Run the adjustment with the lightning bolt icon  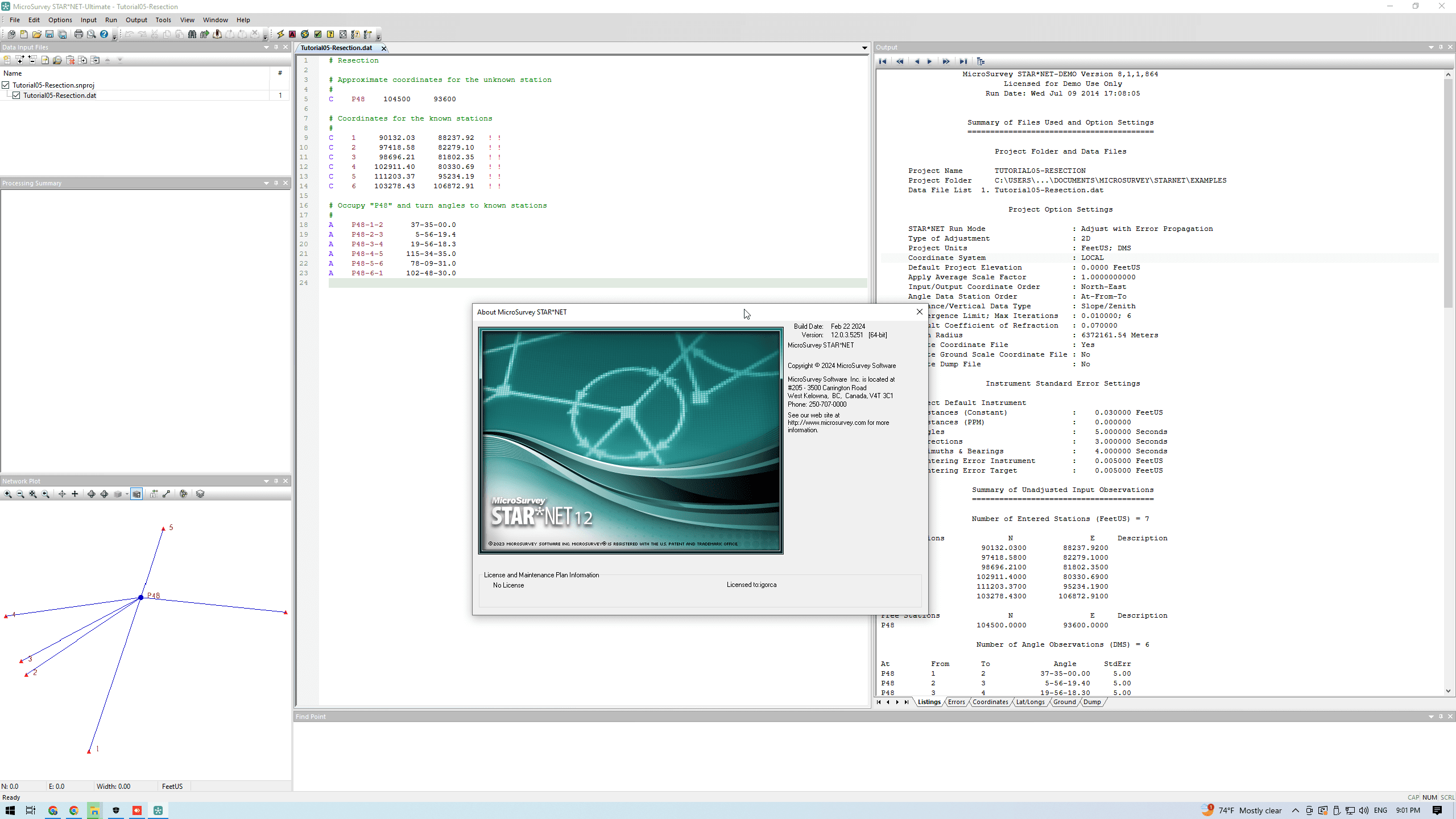point(280,34)
